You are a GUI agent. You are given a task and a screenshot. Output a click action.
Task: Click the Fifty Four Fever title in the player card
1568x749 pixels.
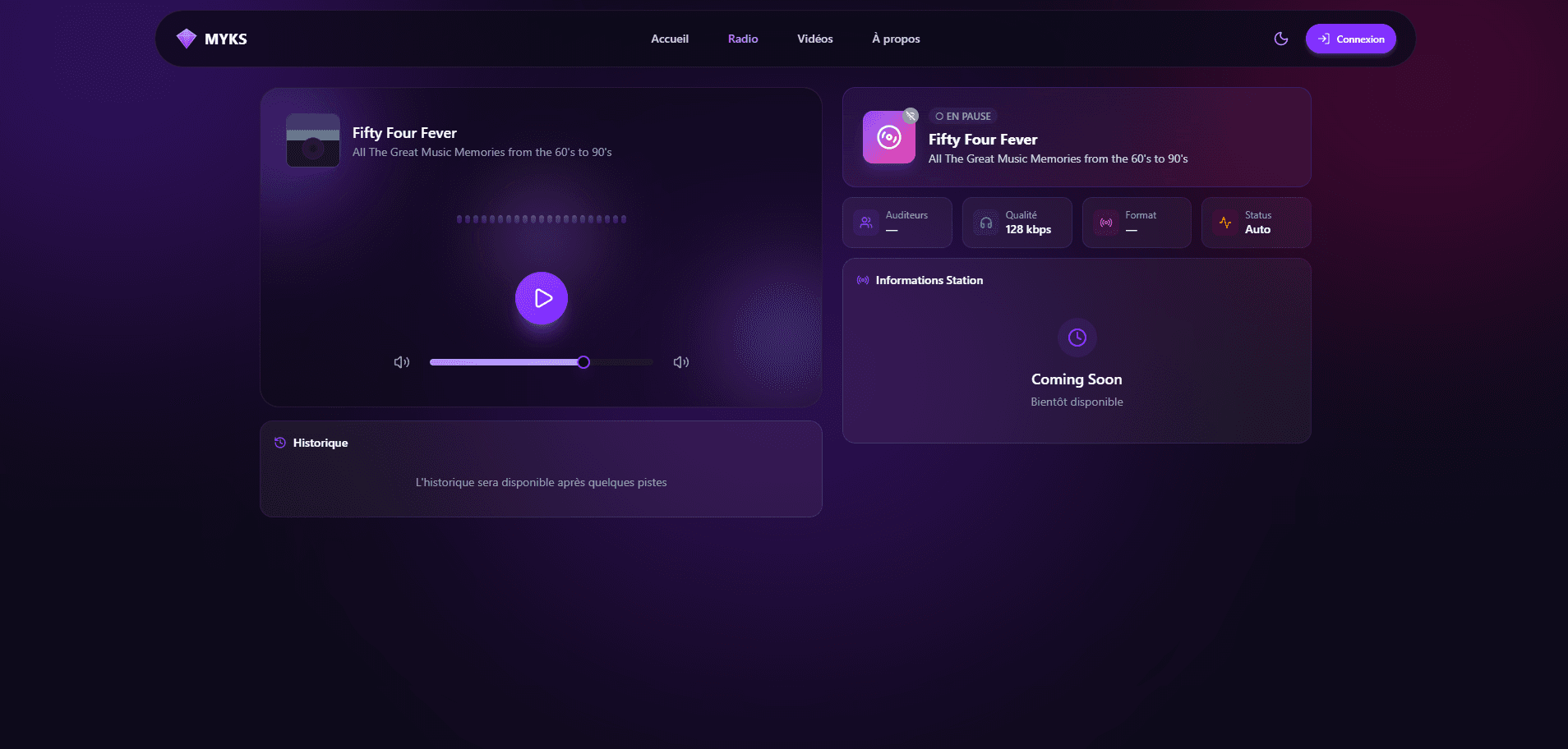click(404, 133)
